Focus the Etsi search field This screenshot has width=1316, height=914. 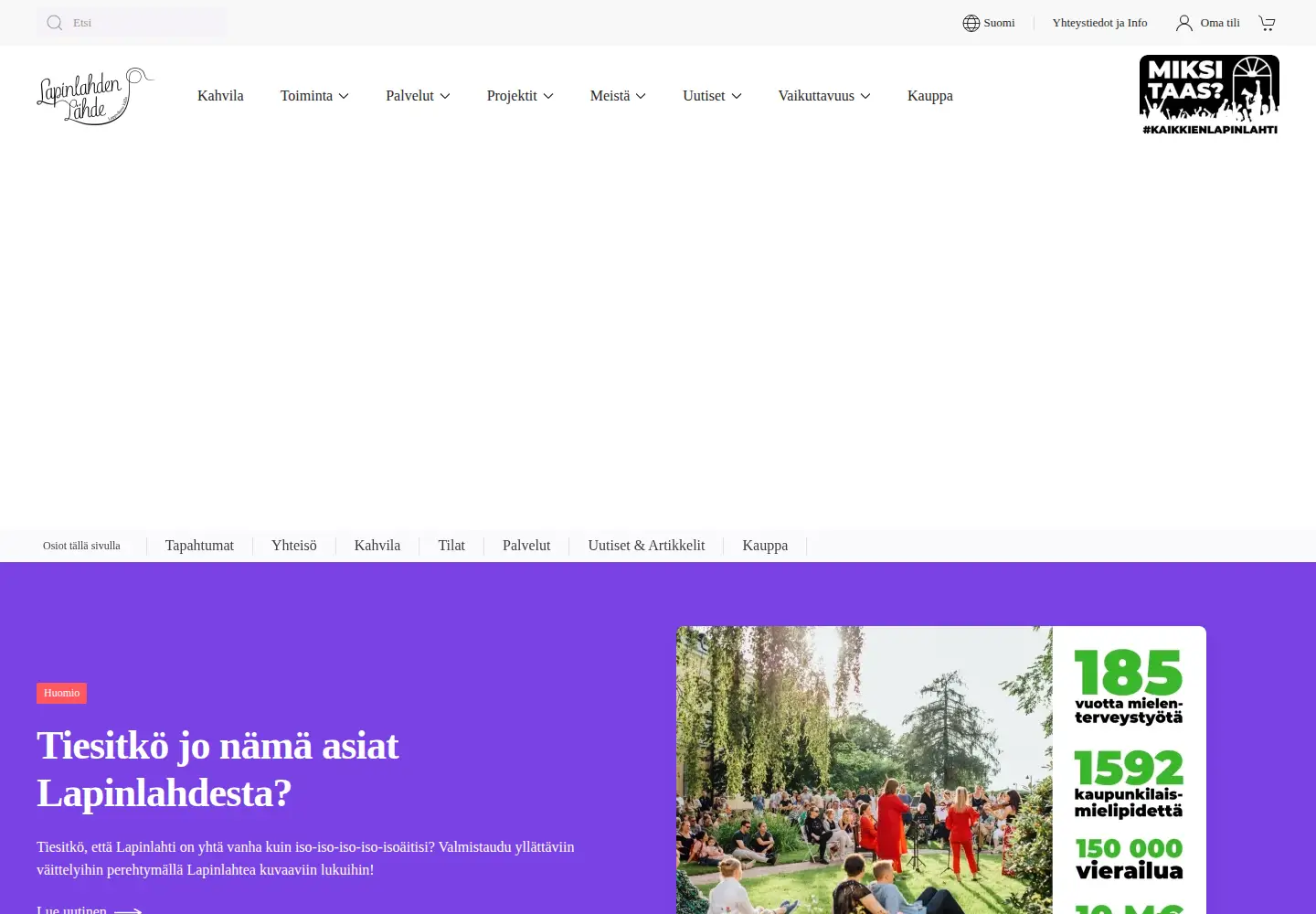132,23
